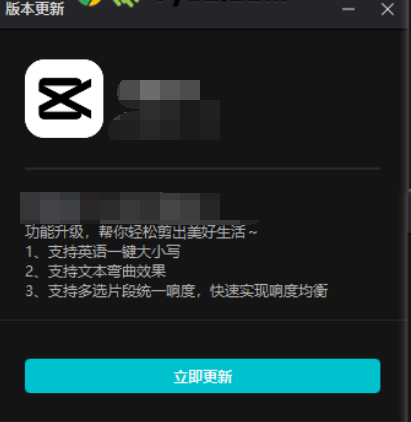The image size is (411, 422).
Task: Minimize the 版本更新 window
Action: [x=348, y=9]
